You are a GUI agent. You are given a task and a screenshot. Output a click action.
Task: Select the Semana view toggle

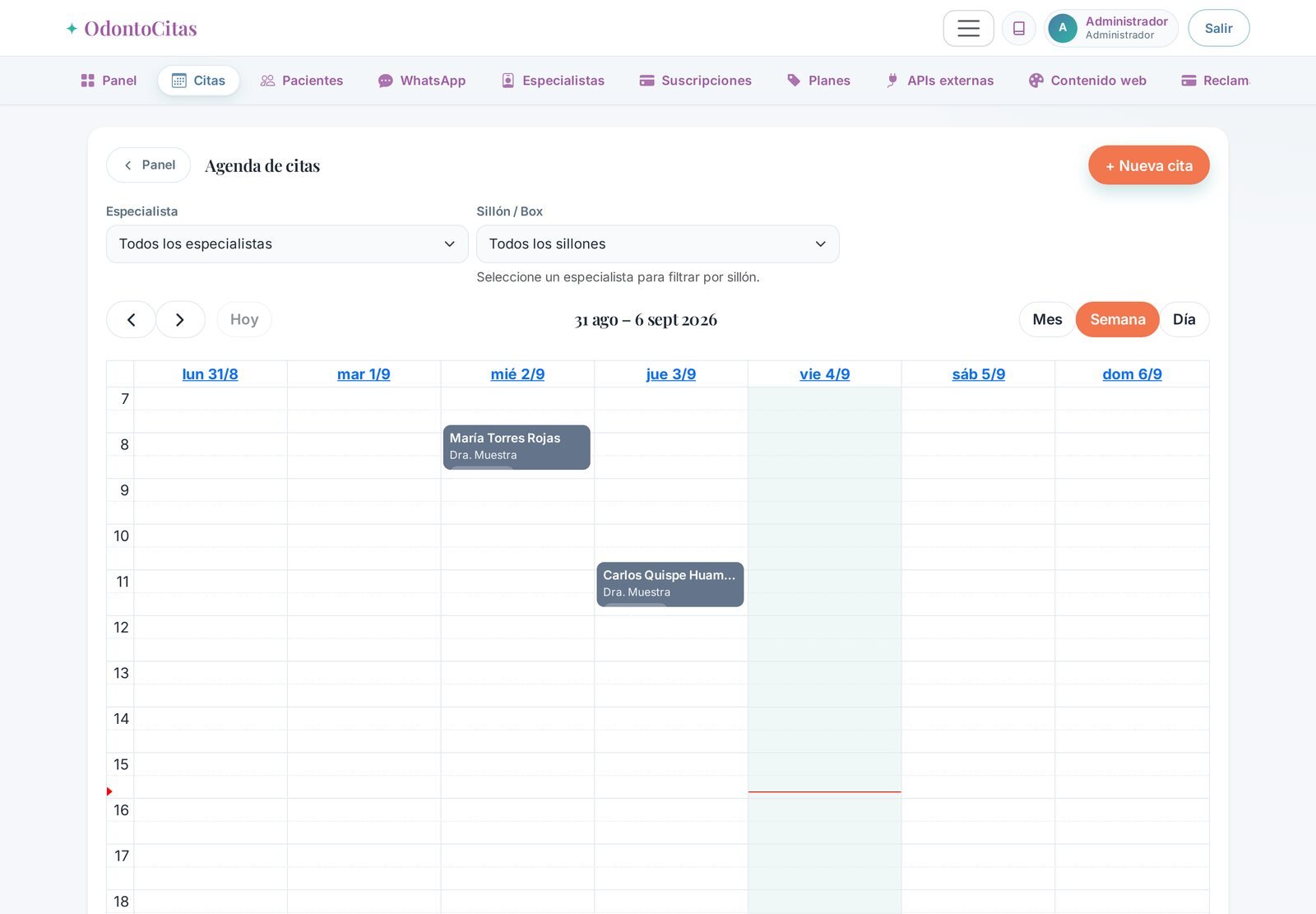(1117, 319)
